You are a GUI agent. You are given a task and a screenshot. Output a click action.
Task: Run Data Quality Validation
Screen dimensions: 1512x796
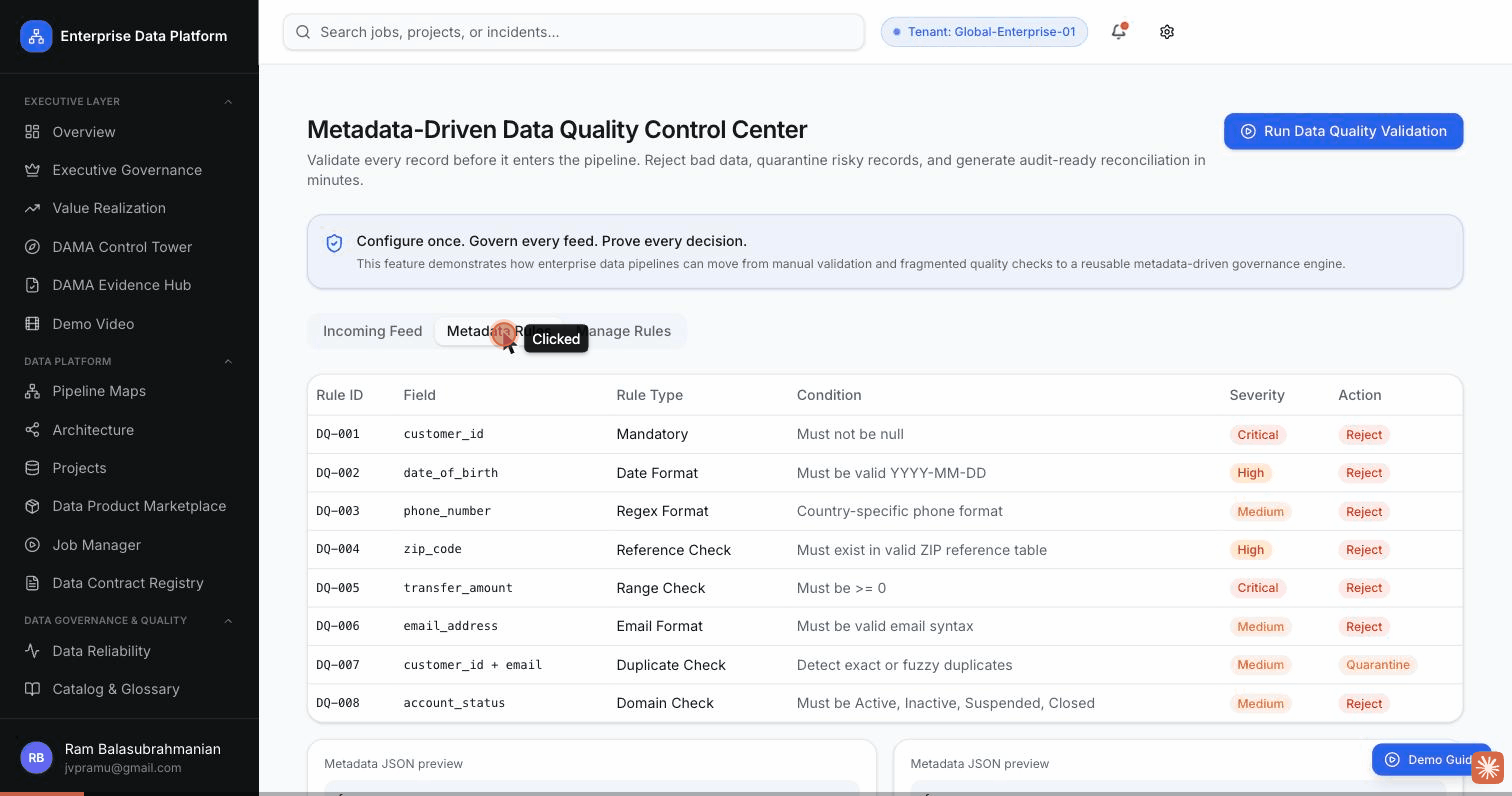pyautogui.click(x=1343, y=131)
